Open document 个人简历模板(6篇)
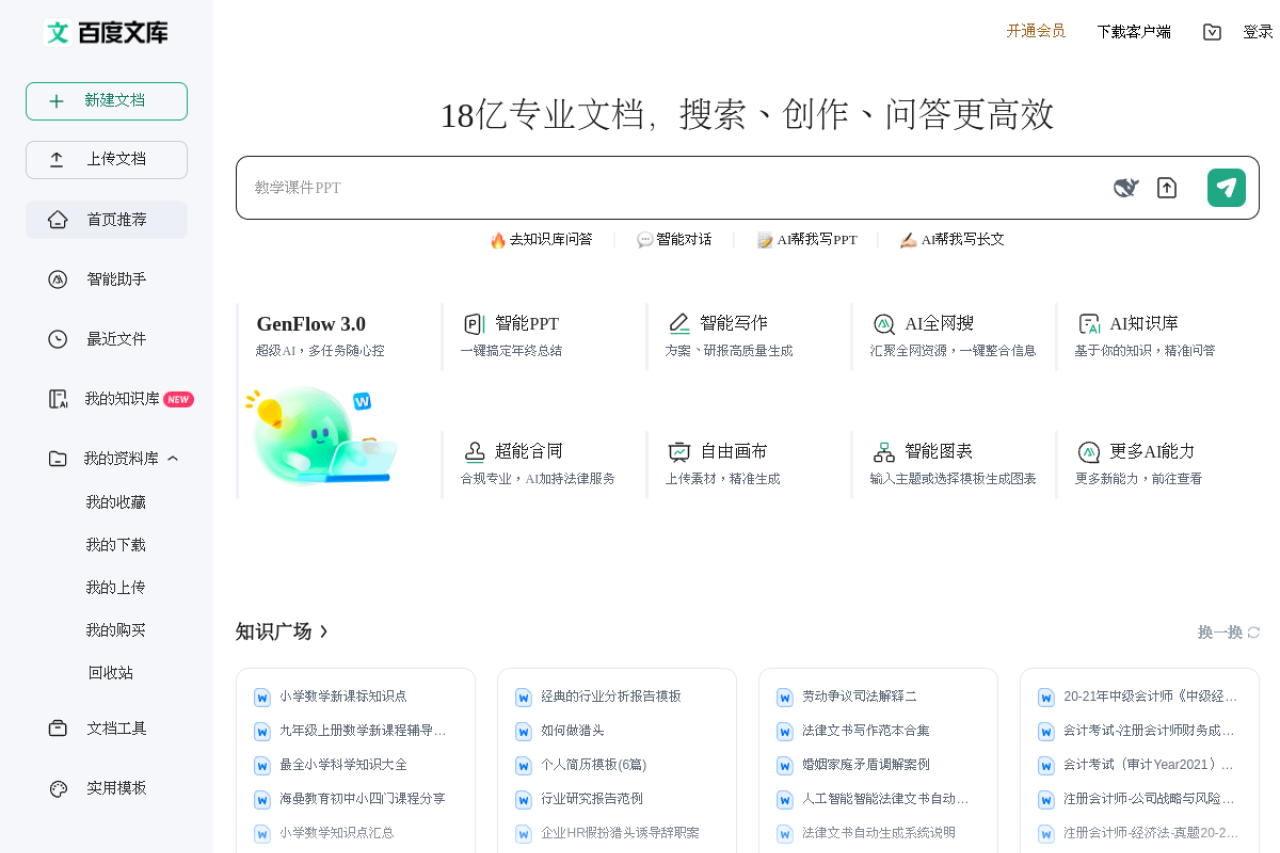Screen dimensions: 1280x853 coord(594,765)
